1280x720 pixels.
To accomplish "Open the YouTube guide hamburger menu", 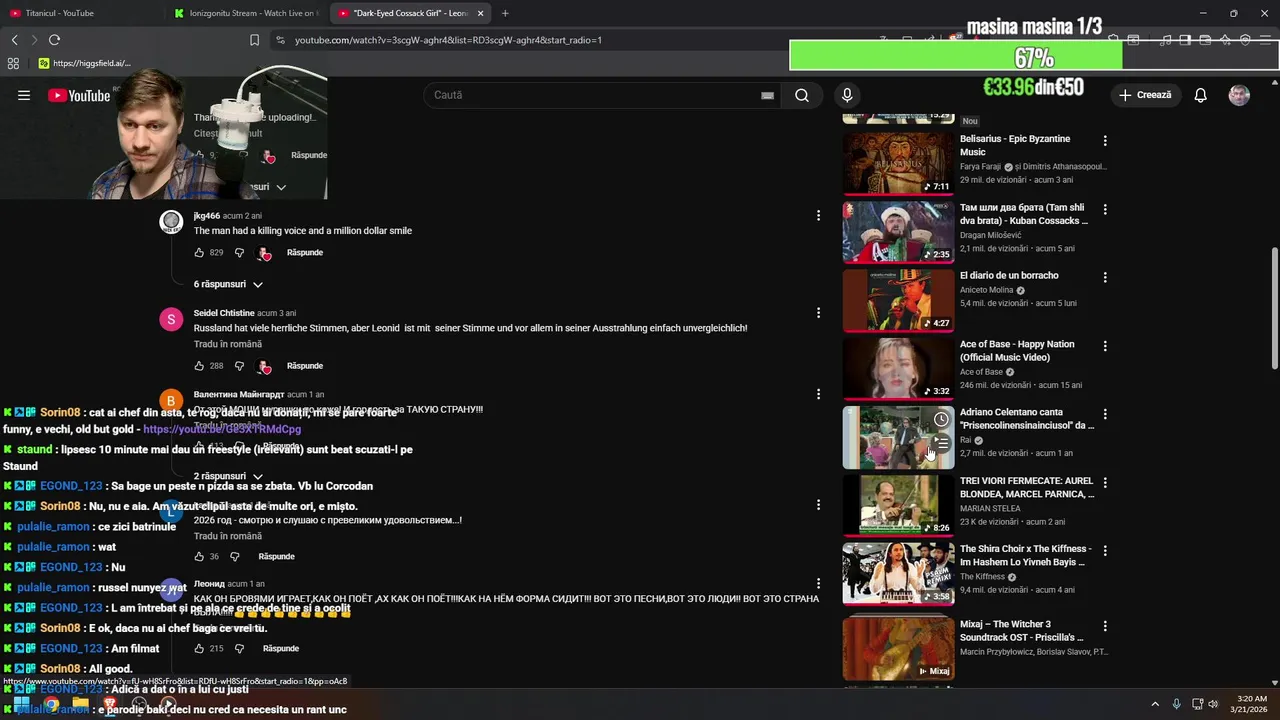I will [x=24, y=95].
